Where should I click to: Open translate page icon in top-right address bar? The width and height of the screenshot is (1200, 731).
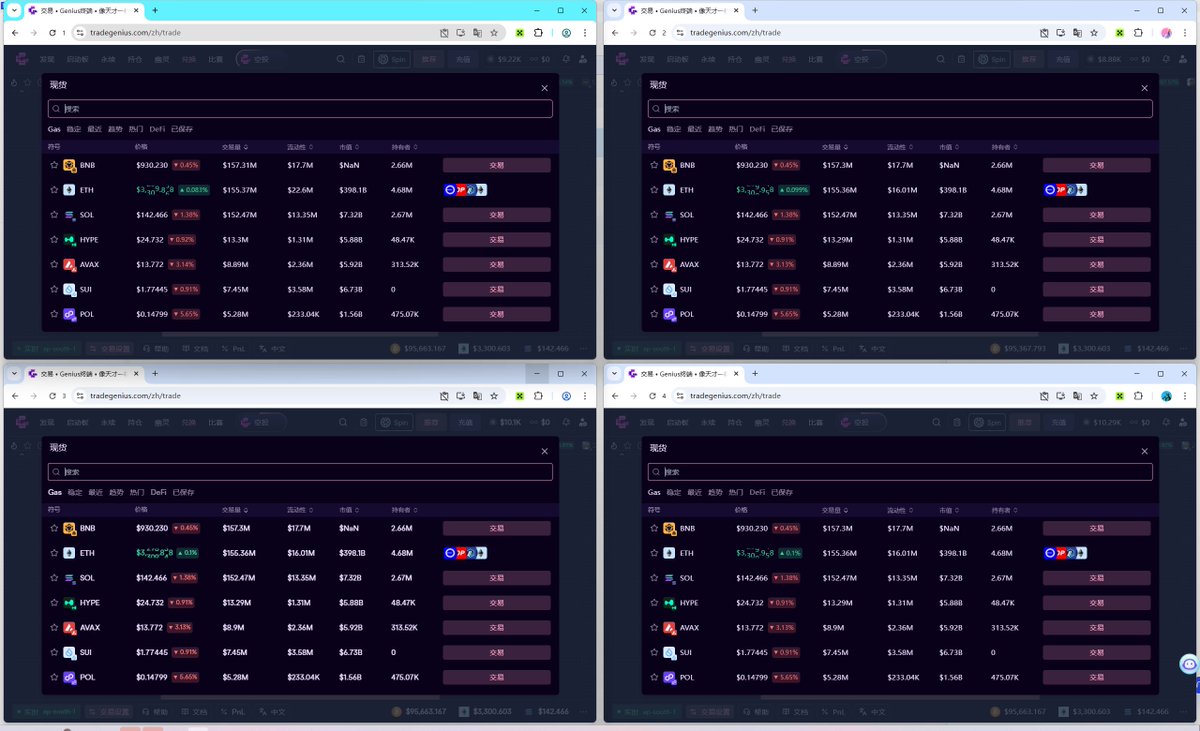point(1077,33)
